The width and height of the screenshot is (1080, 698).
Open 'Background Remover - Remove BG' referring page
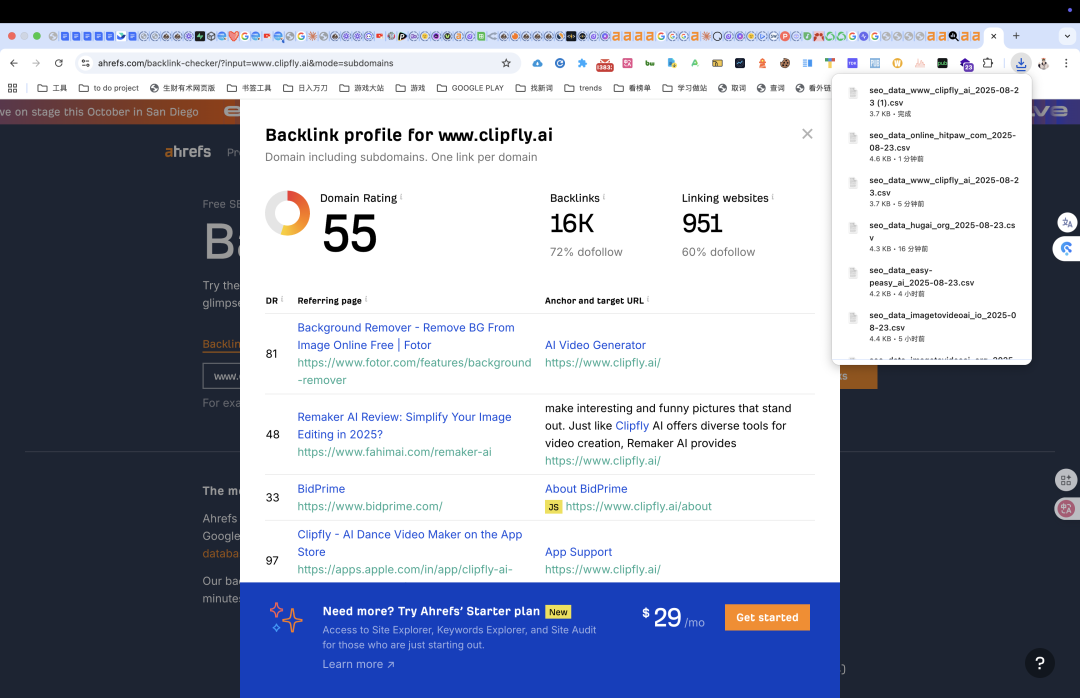[x=406, y=336]
